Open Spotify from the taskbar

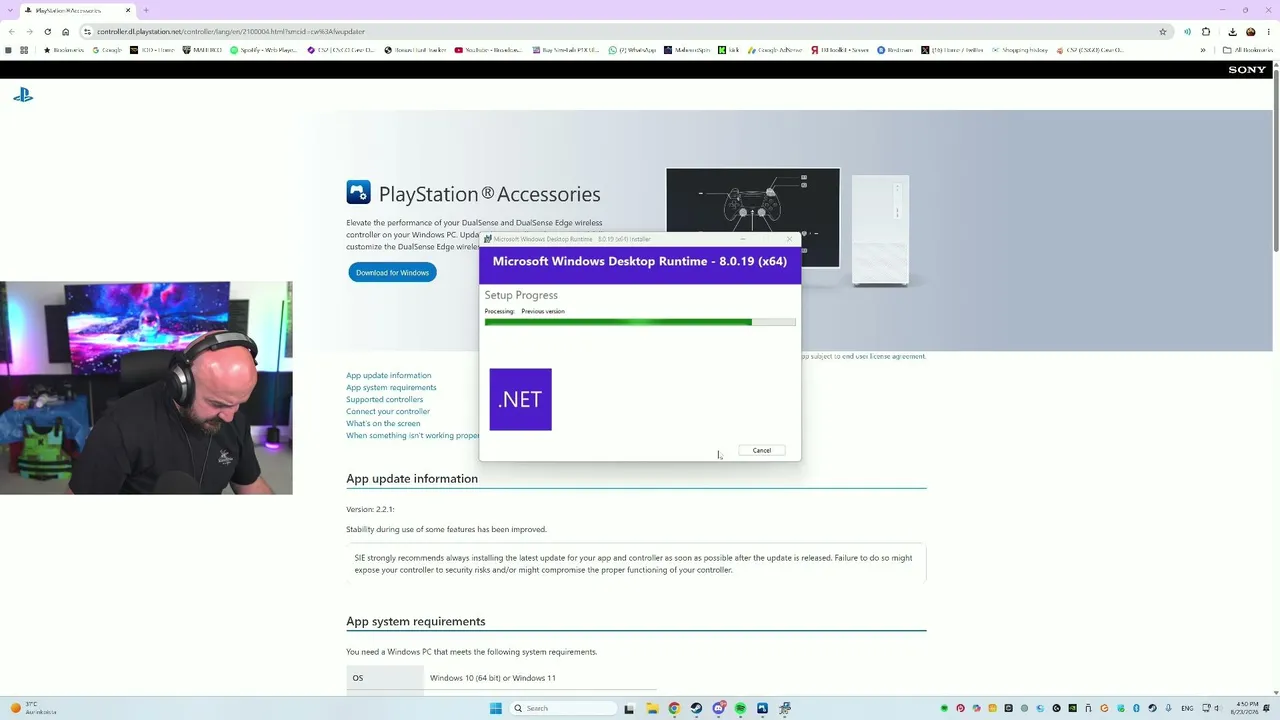click(740, 708)
